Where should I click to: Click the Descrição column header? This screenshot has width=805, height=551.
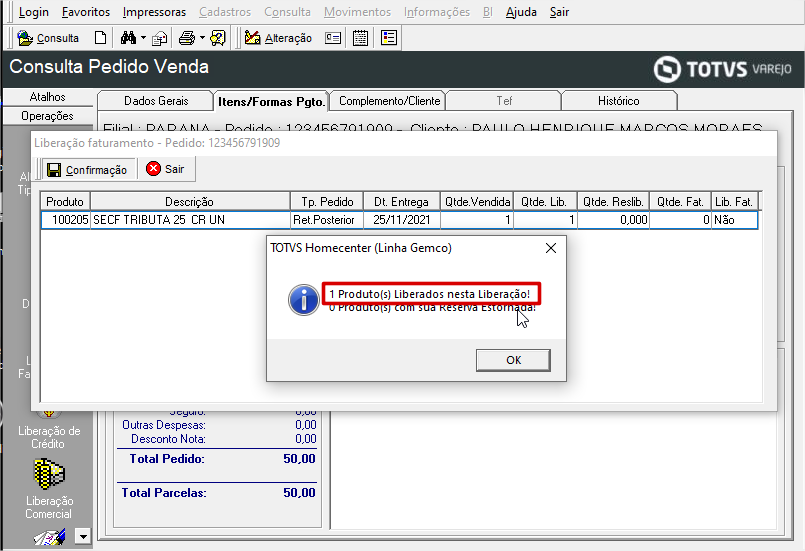tap(189, 202)
